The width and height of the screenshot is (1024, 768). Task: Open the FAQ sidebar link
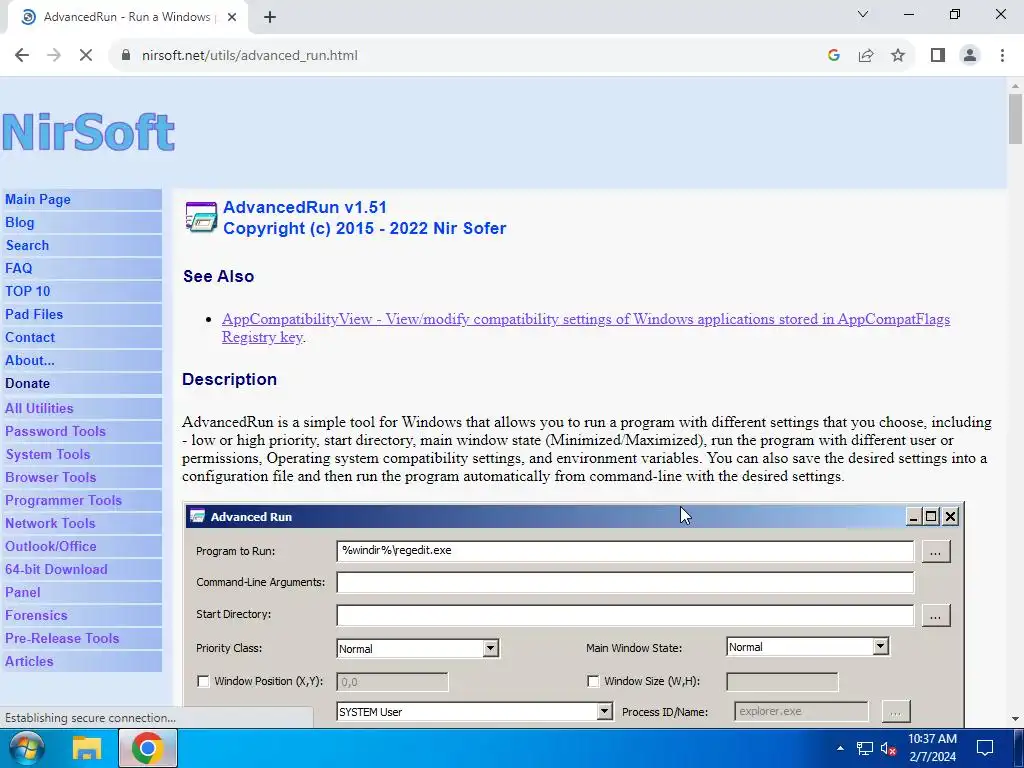[18, 268]
